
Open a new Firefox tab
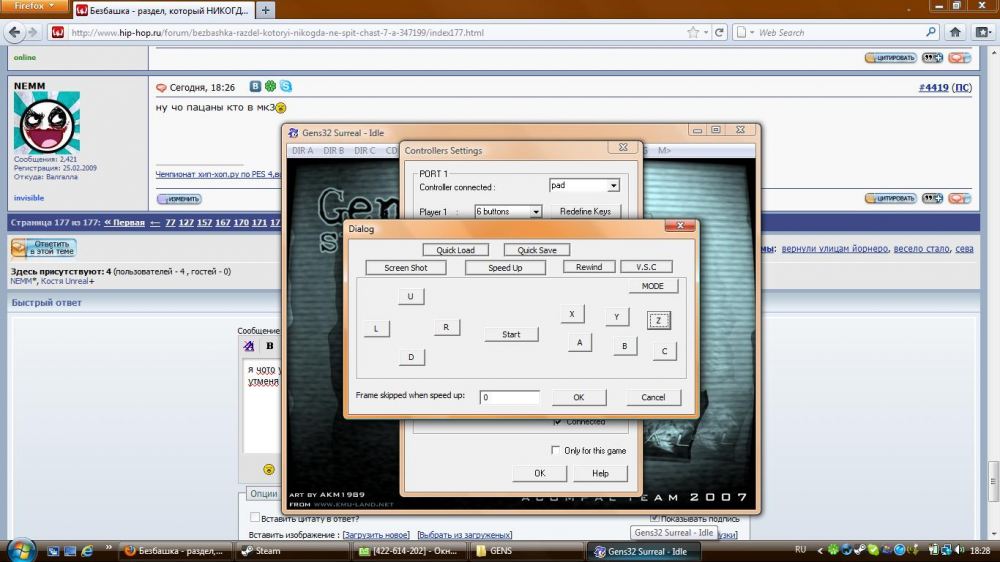265,10
